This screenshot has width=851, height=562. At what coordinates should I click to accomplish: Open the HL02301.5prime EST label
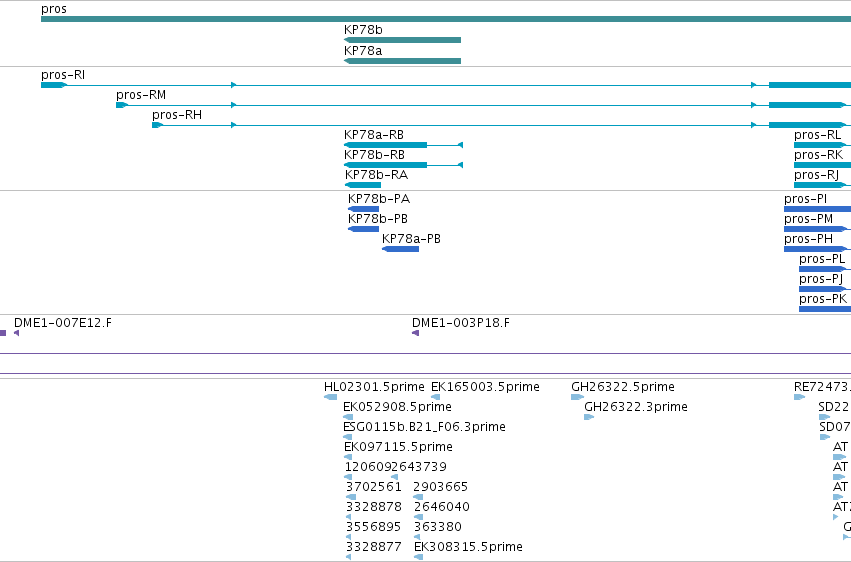[x=374, y=387]
